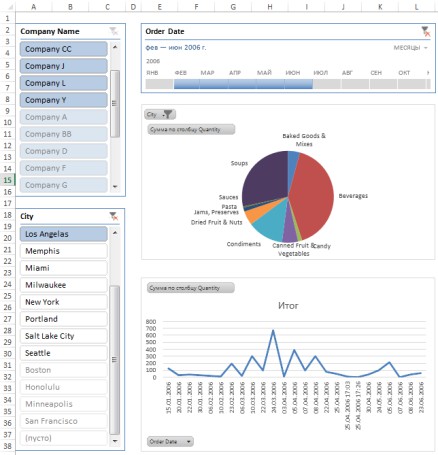Toggle Company CC in slicer
The width and height of the screenshot is (438, 455).
pos(64,49)
